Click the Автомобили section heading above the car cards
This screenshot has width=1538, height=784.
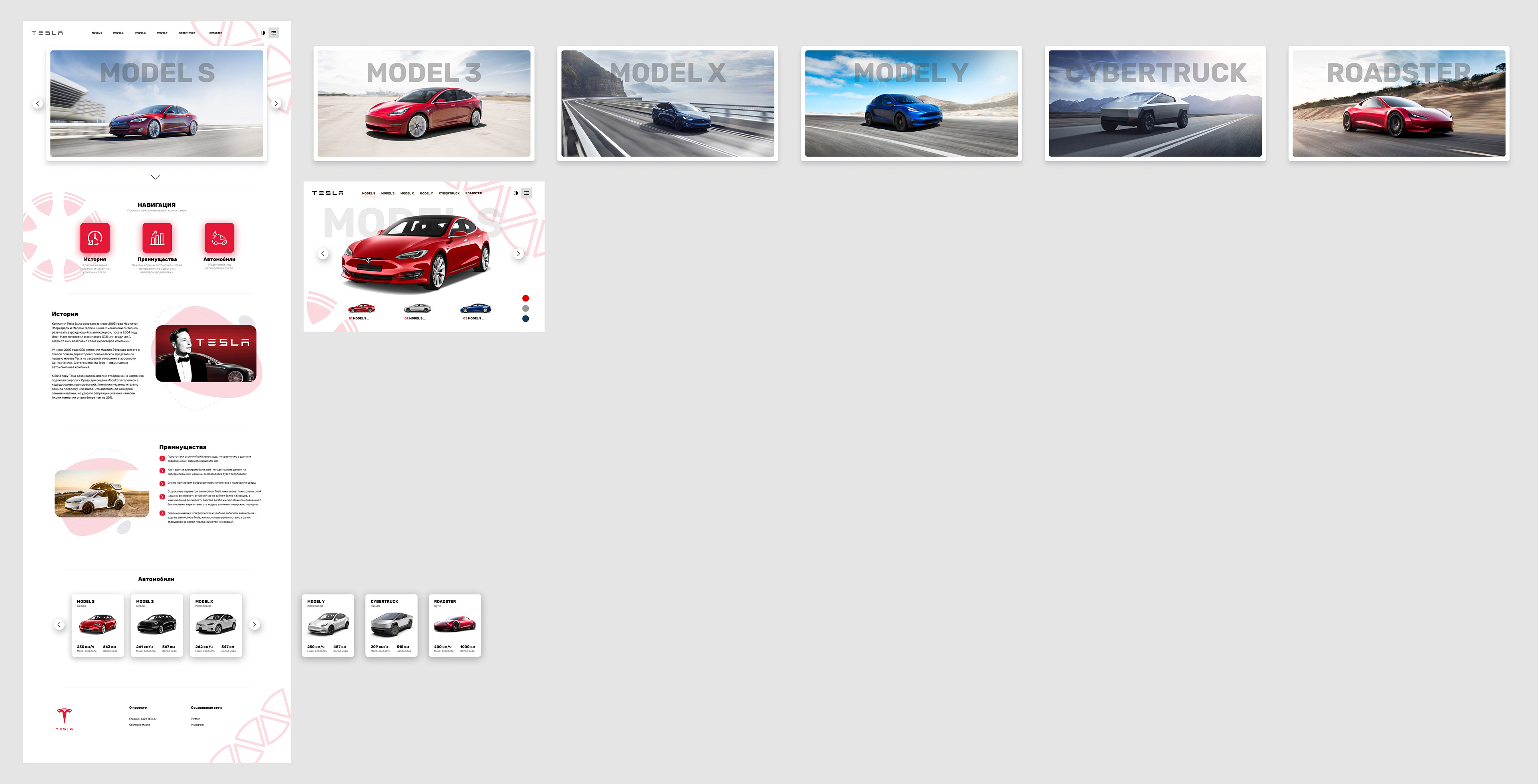(157, 579)
